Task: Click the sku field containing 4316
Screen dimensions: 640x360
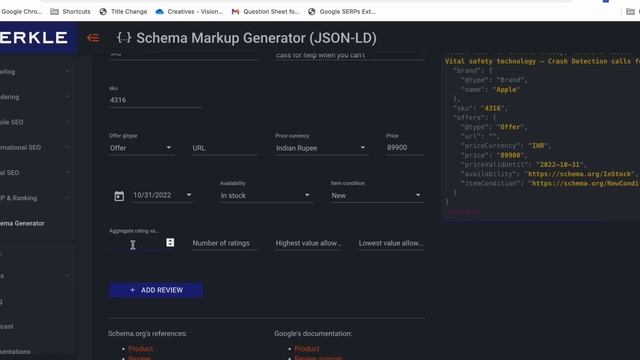Action: click(156, 100)
